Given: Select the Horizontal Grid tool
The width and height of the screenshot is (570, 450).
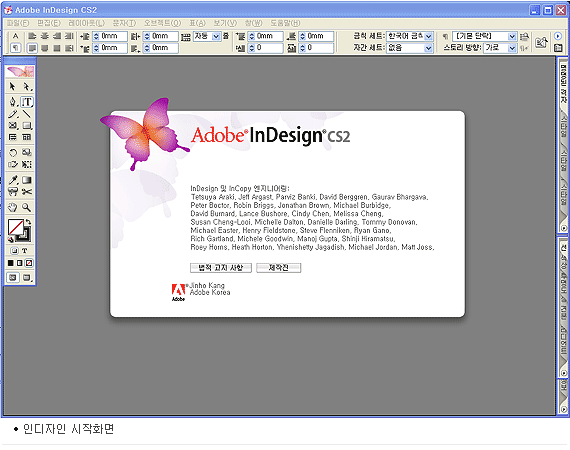Looking at the screenshot, I should pos(13,137).
